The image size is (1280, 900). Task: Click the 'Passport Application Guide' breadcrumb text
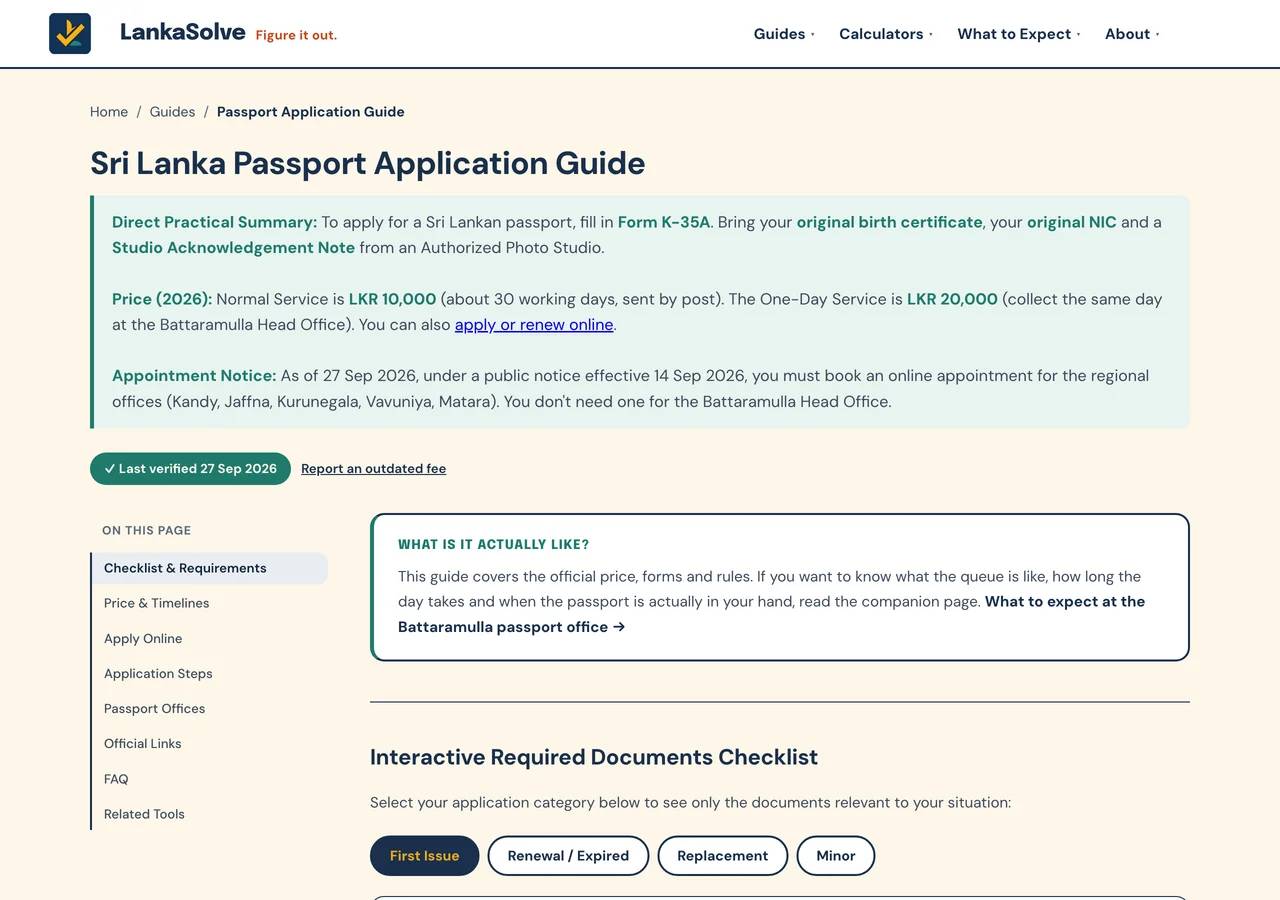311,112
